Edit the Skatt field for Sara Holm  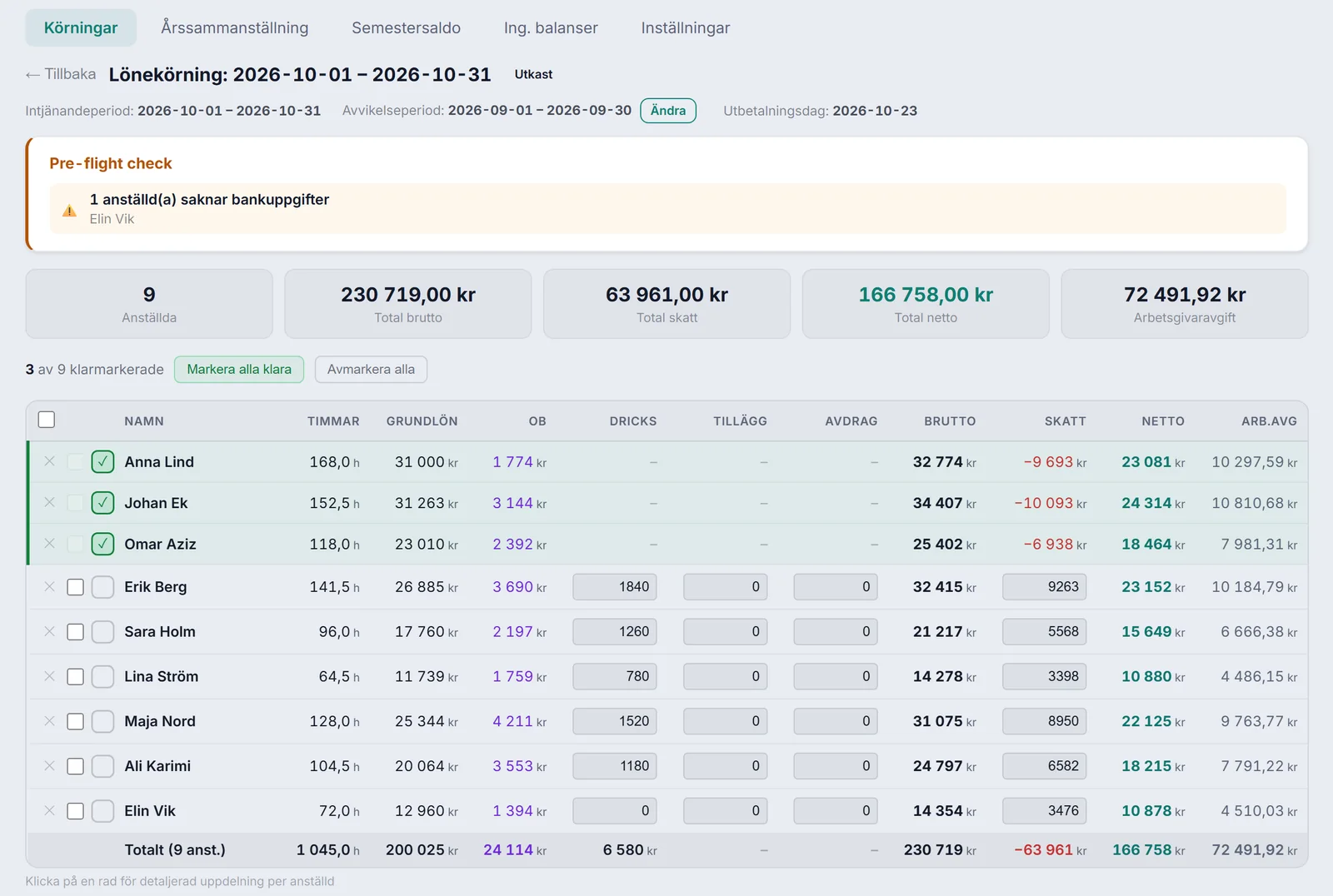[1044, 632]
